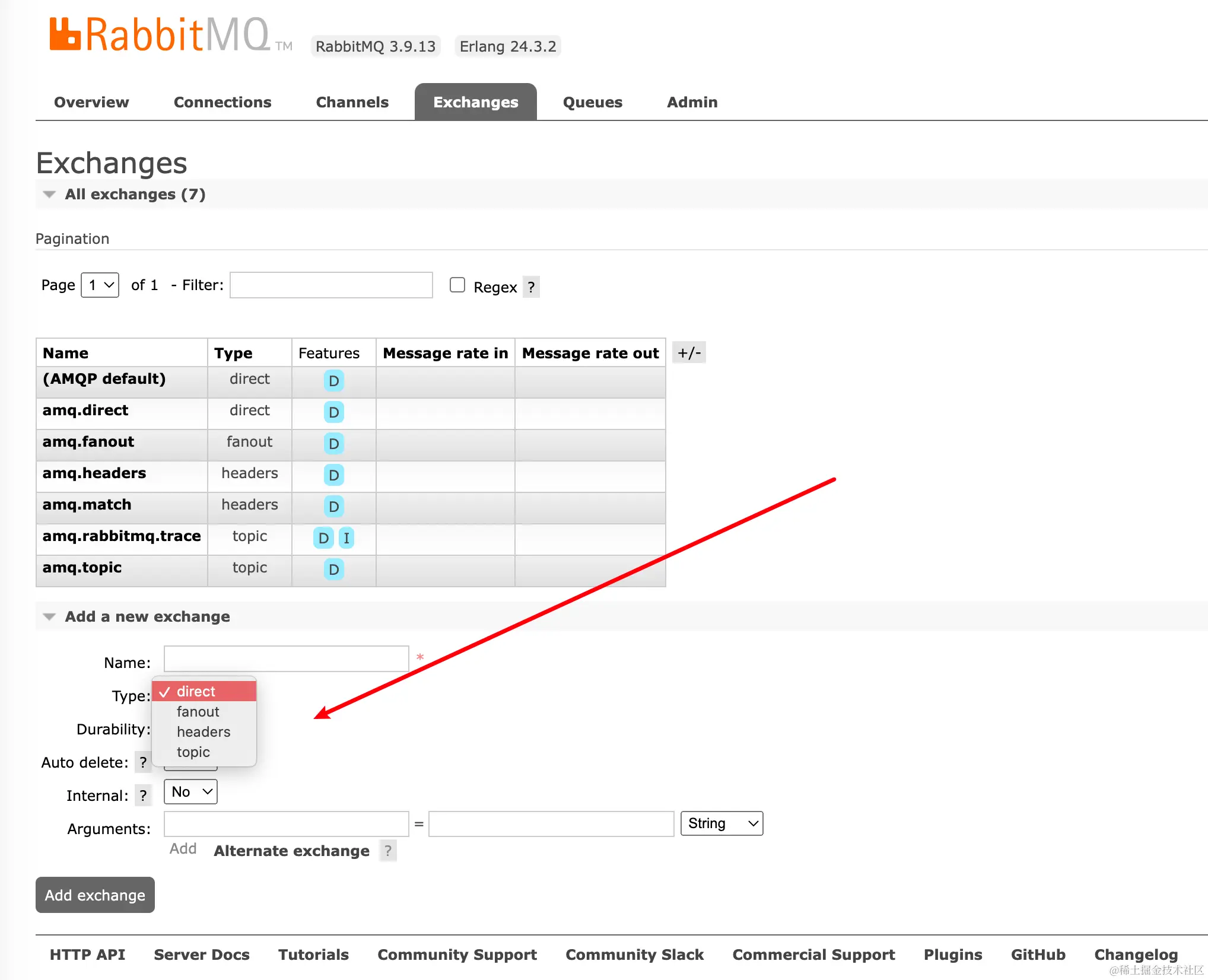
Task: Enable the Regex checkbox
Action: [x=457, y=285]
